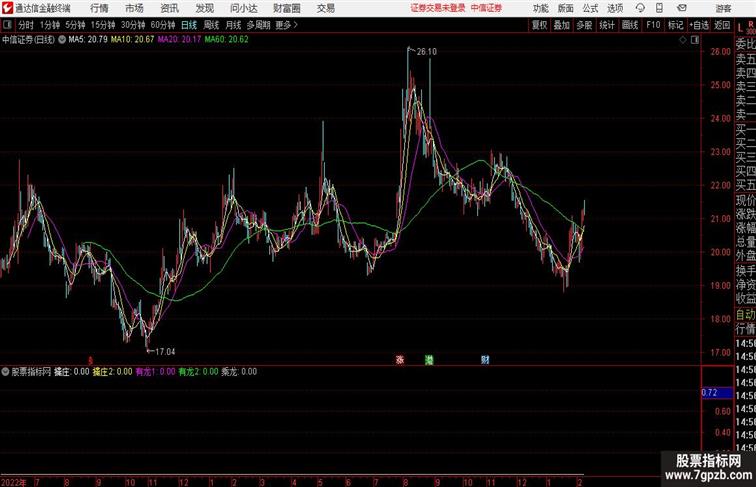Click the mobile phone icon
Screen dimensions: 756x487
659,8
